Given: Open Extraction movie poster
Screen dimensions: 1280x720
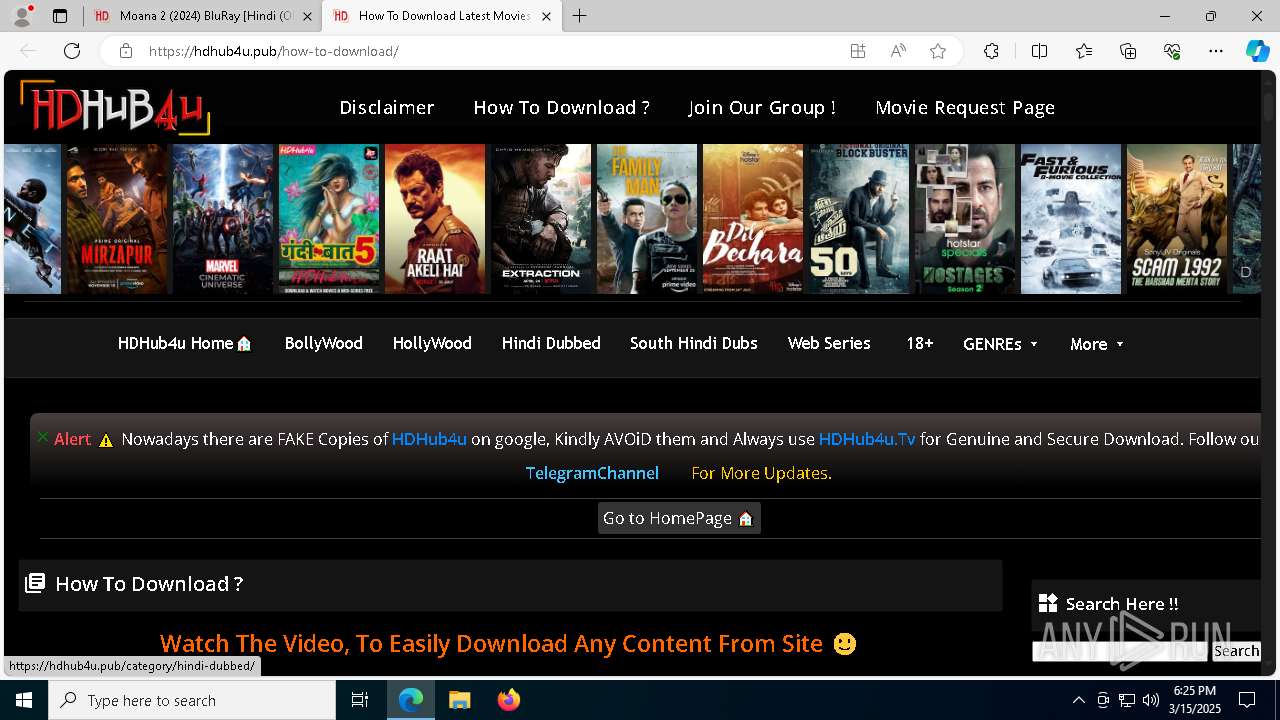Looking at the screenshot, I should [541, 219].
